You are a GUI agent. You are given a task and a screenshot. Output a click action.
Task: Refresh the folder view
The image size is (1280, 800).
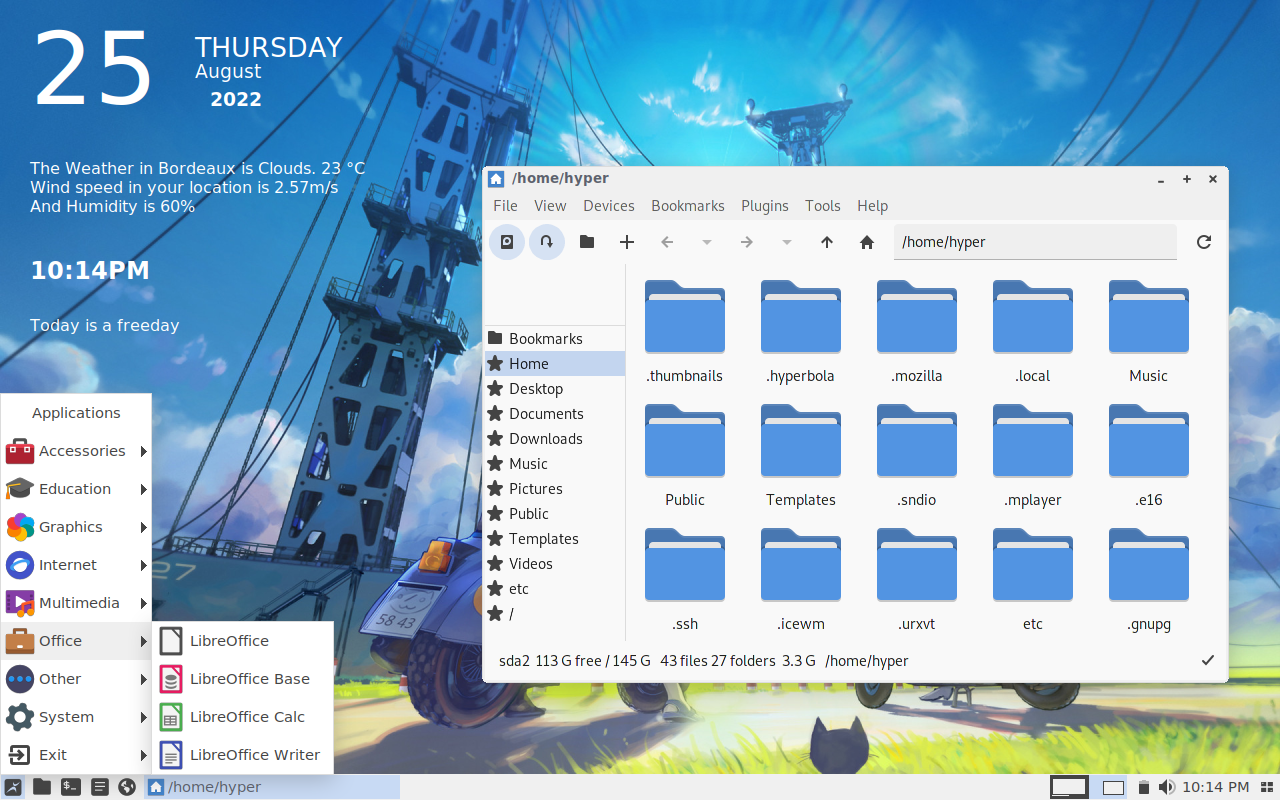pyautogui.click(x=1204, y=242)
